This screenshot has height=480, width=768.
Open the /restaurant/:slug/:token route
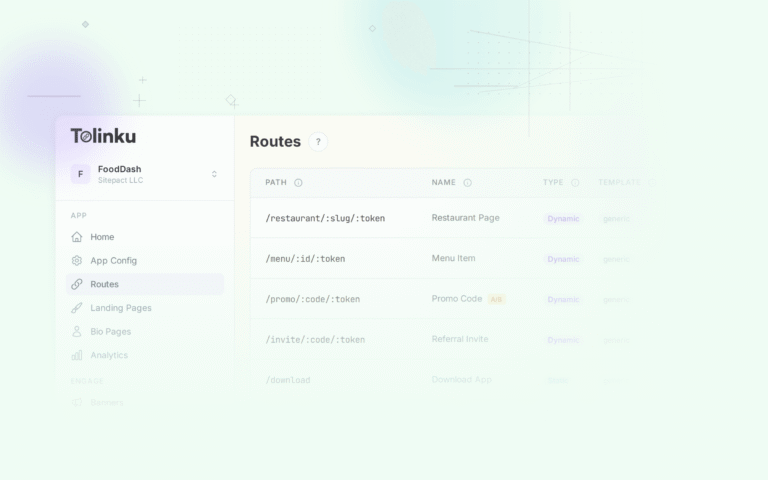tap(325, 218)
